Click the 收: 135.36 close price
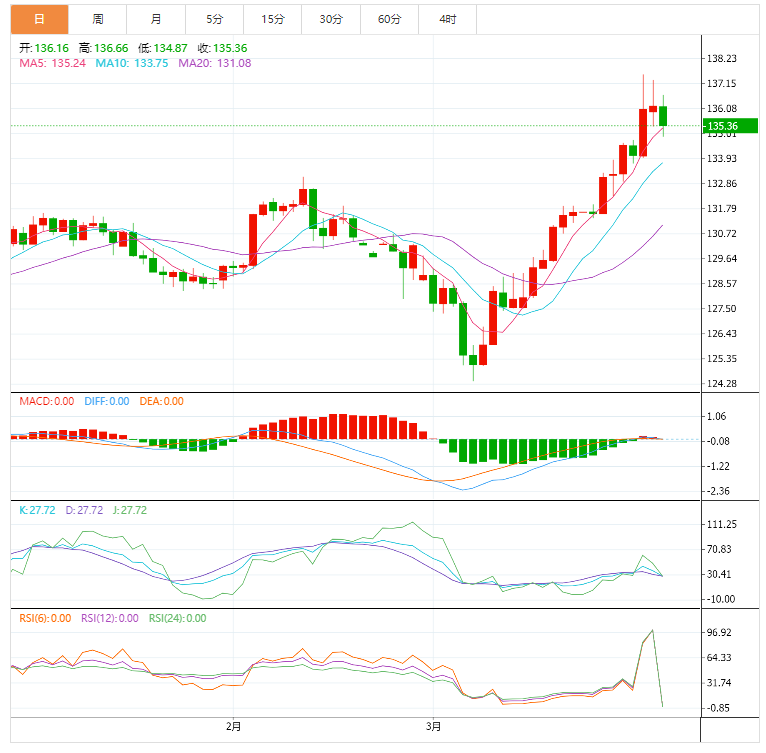Viewport: 766px width, 753px height. point(222,48)
